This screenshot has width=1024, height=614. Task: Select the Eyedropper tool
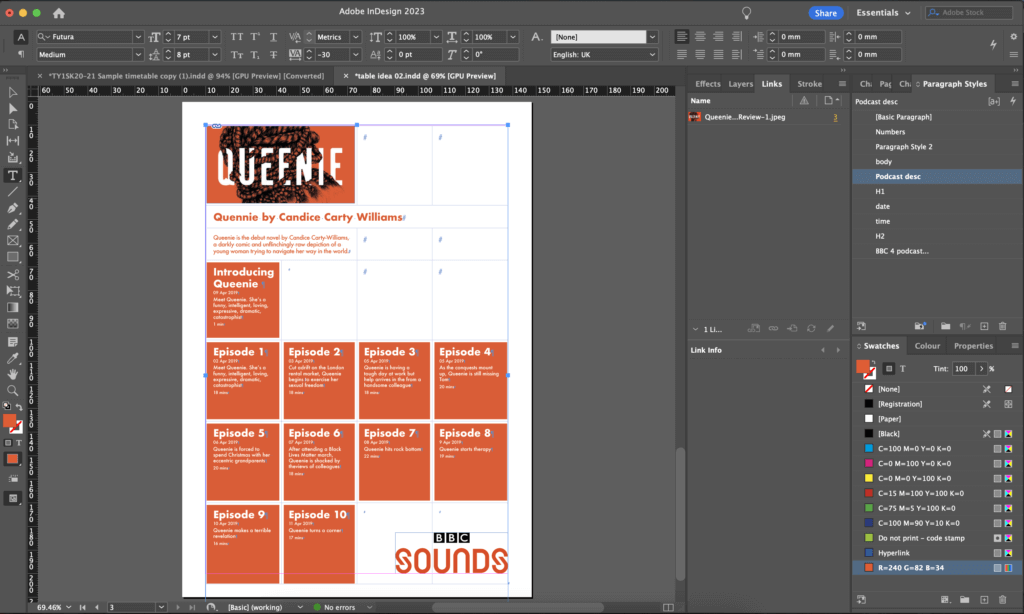pos(12,358)
